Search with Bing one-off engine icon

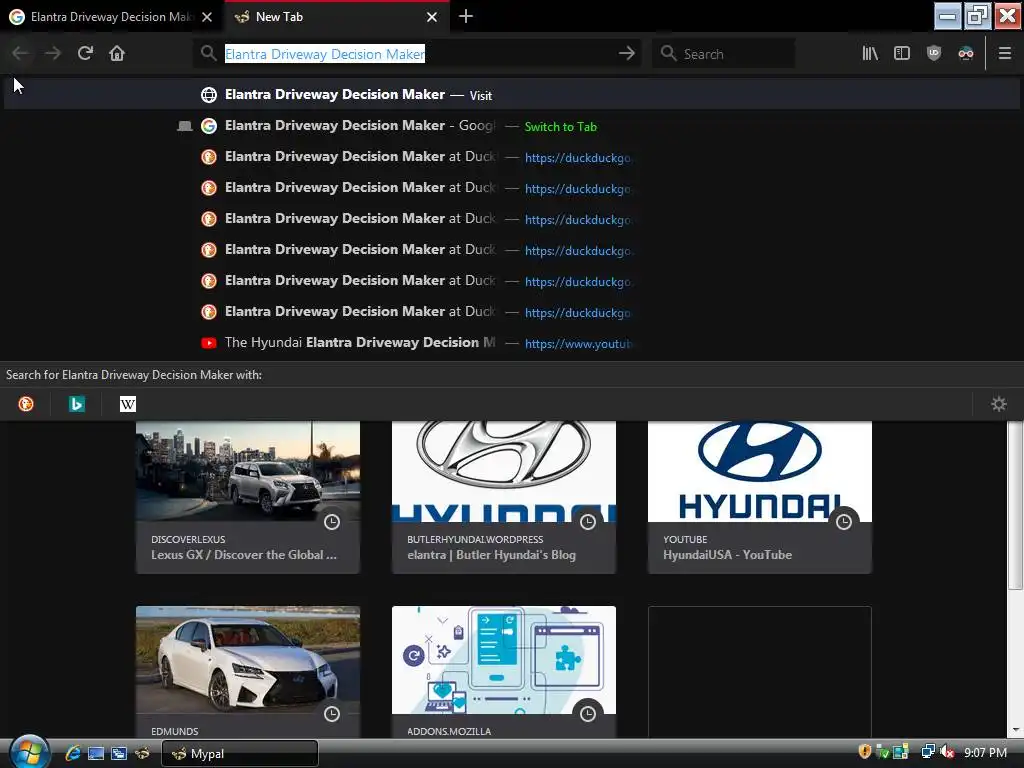point(76,404)
